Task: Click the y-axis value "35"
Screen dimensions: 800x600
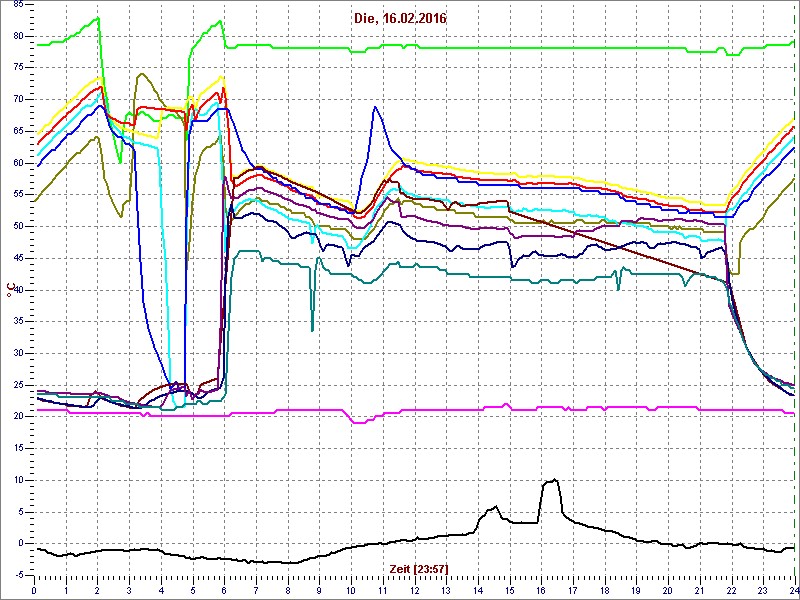Action: pyautogui.click(x=17, y=321)
